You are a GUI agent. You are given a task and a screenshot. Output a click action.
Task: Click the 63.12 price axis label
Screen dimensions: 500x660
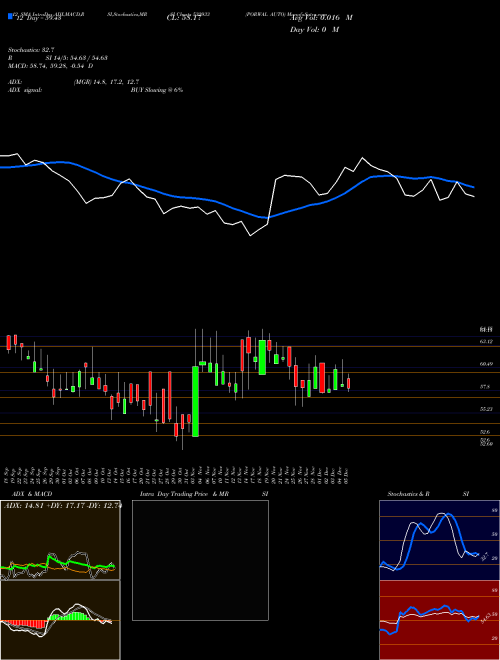[486, 342]
